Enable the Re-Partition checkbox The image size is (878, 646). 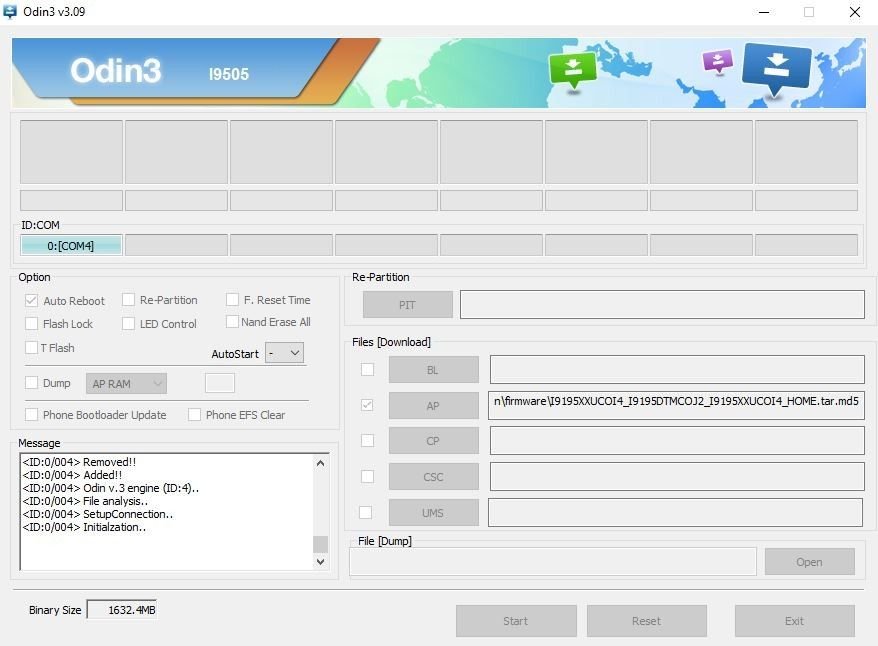[x=128, y=299]
